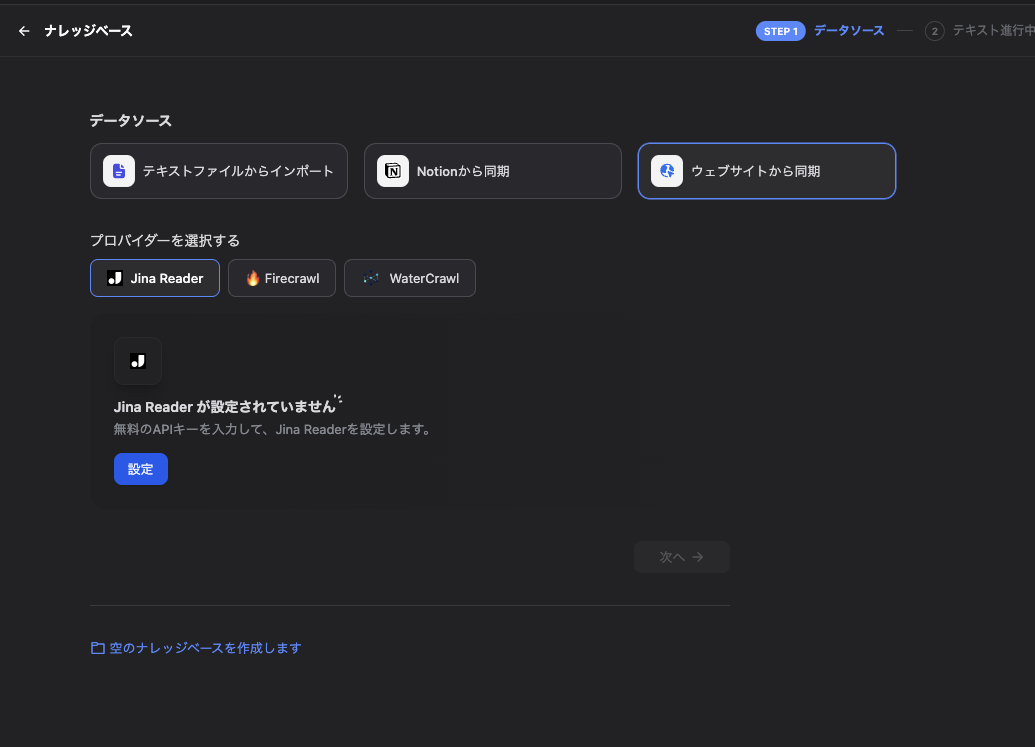Image resolution: width=1035 pixels, height=747 pixels.
Task: Open 空のナレッジベースを作成します link
Action: pyautogui.click(x=205, y=647)
